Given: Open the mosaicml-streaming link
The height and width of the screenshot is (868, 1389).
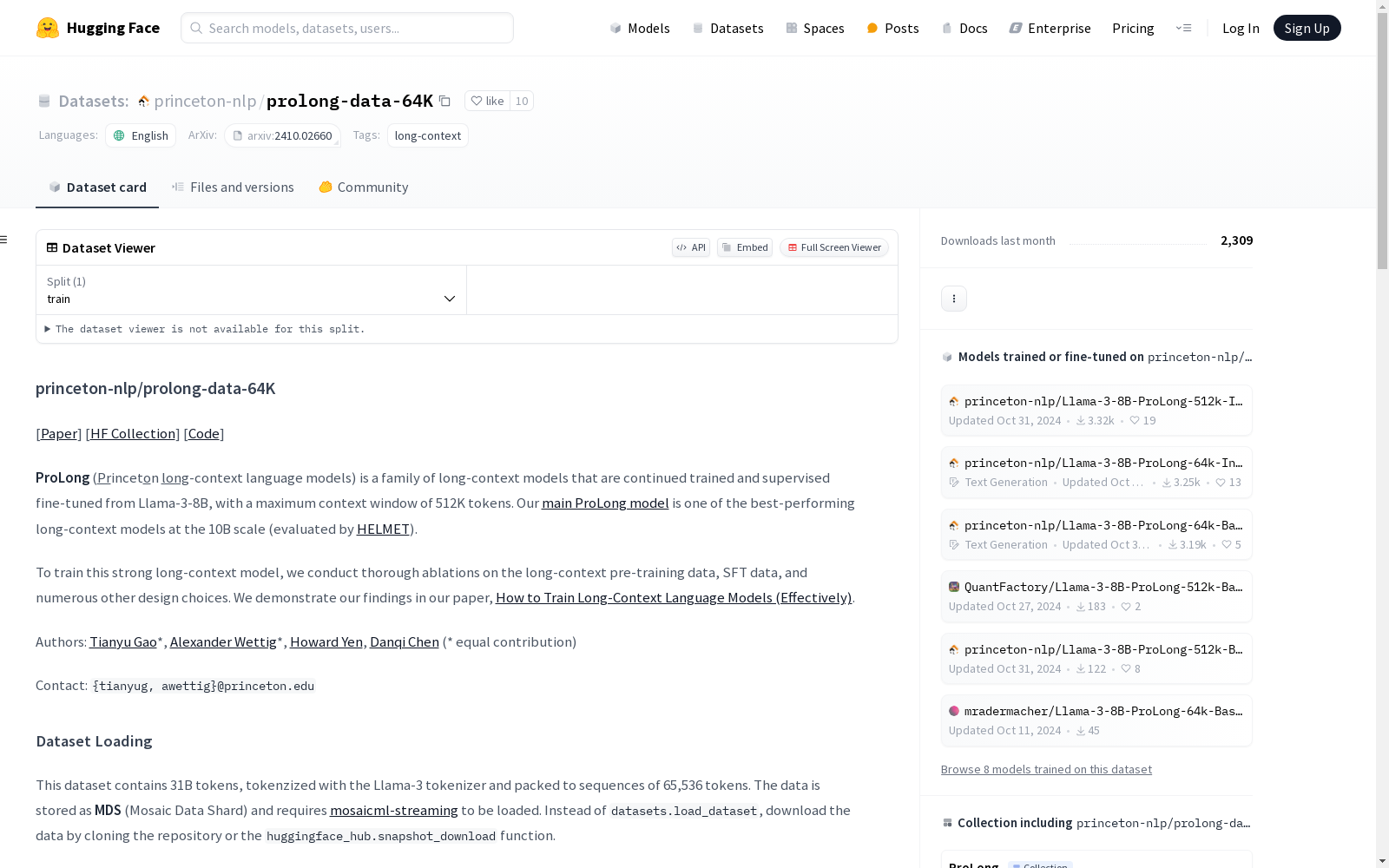Looking at the screenshot, I should click(394, 810).
